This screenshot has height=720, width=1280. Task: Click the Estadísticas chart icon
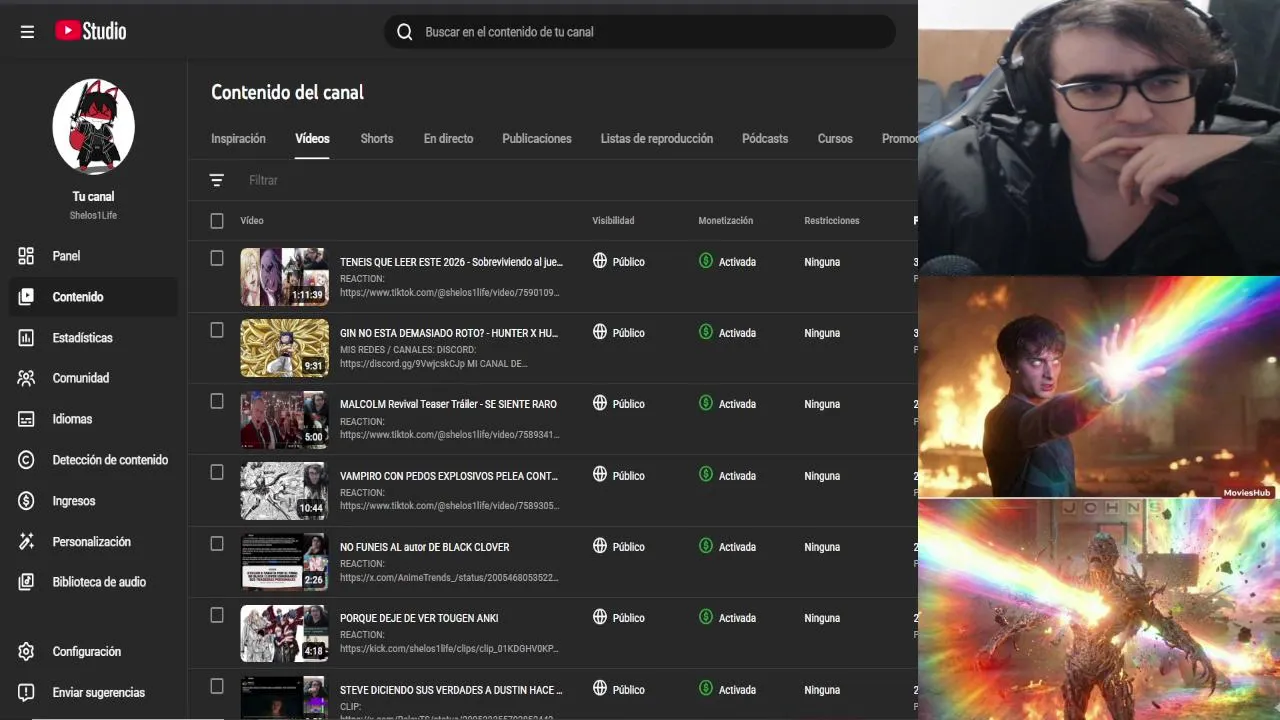26,338
